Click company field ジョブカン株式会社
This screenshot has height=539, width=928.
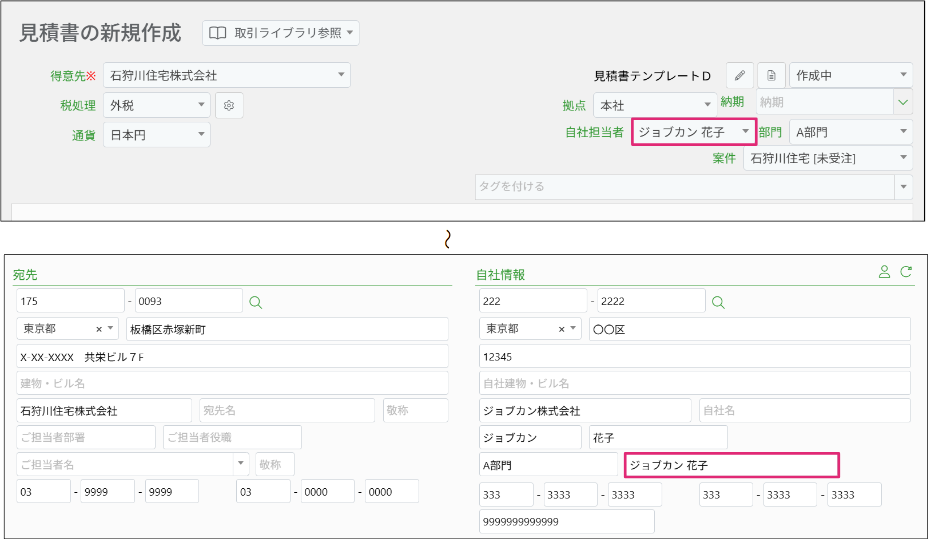(x=585, y=411)
